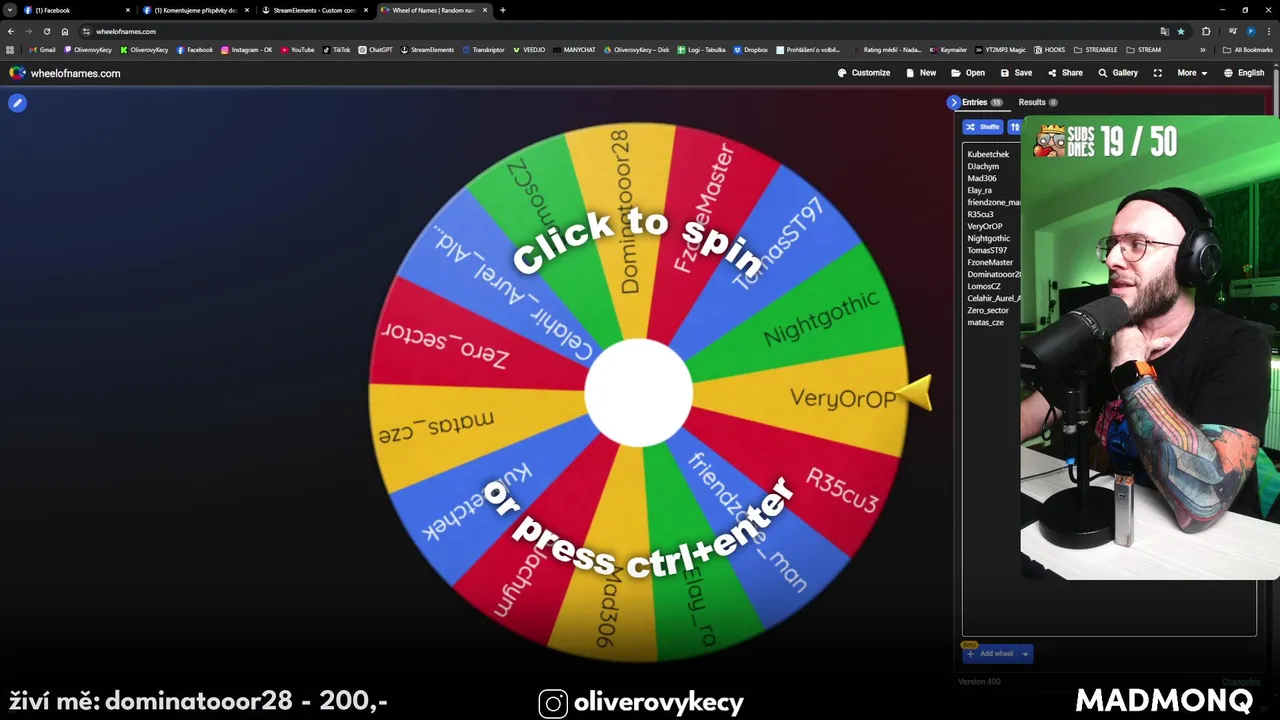Open the Keymailer bookmark
Image resolution: width=1280 pixels, height=720 pixels.
click(948, 49)
